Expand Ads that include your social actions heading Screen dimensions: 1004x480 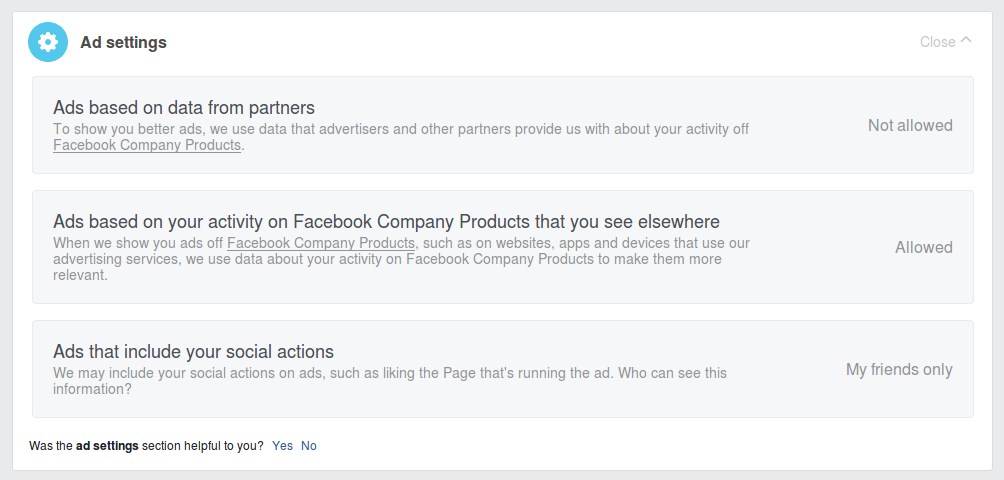193,351
